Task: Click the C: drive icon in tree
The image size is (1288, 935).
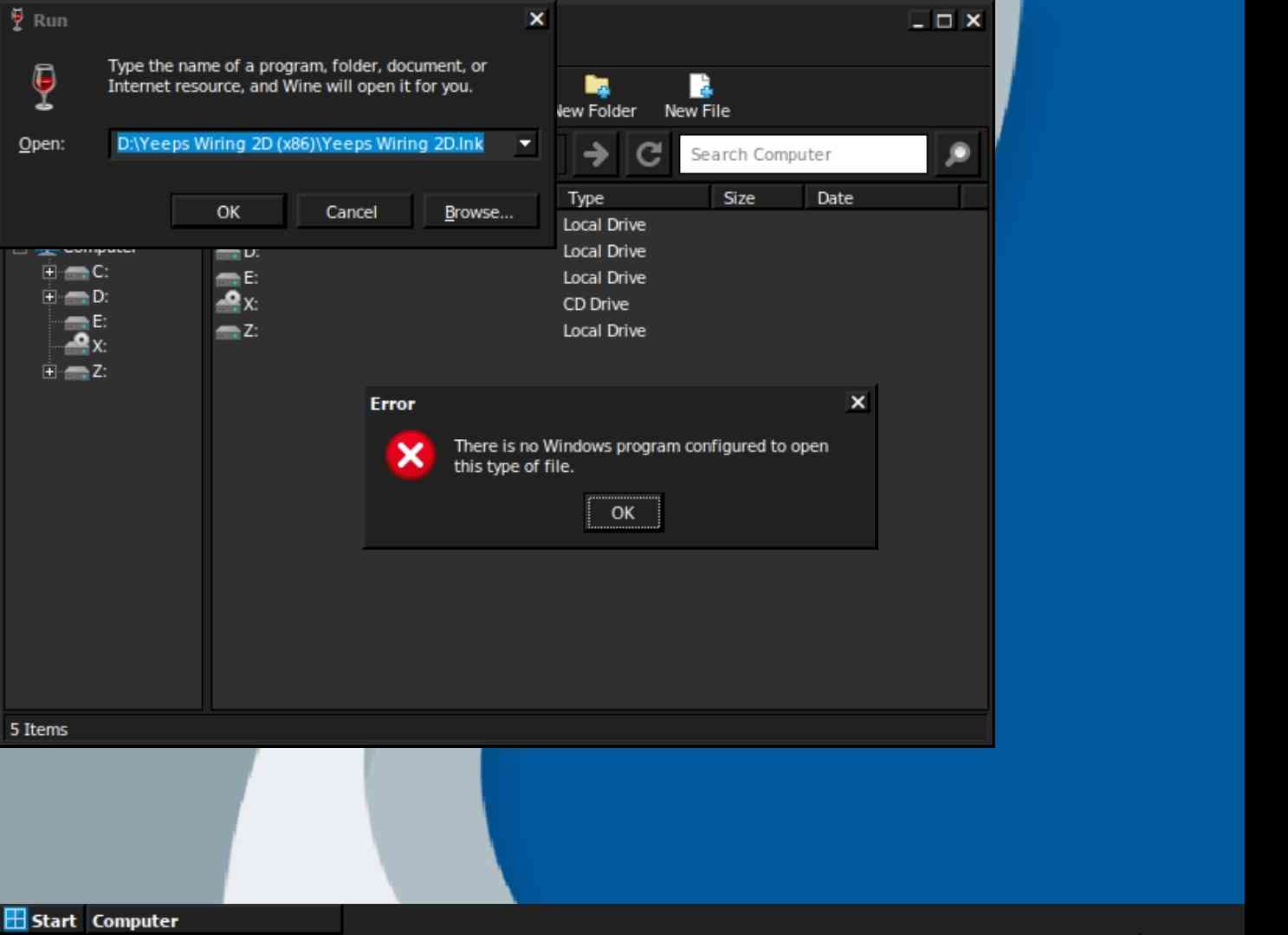Action: tap(77, 273)
